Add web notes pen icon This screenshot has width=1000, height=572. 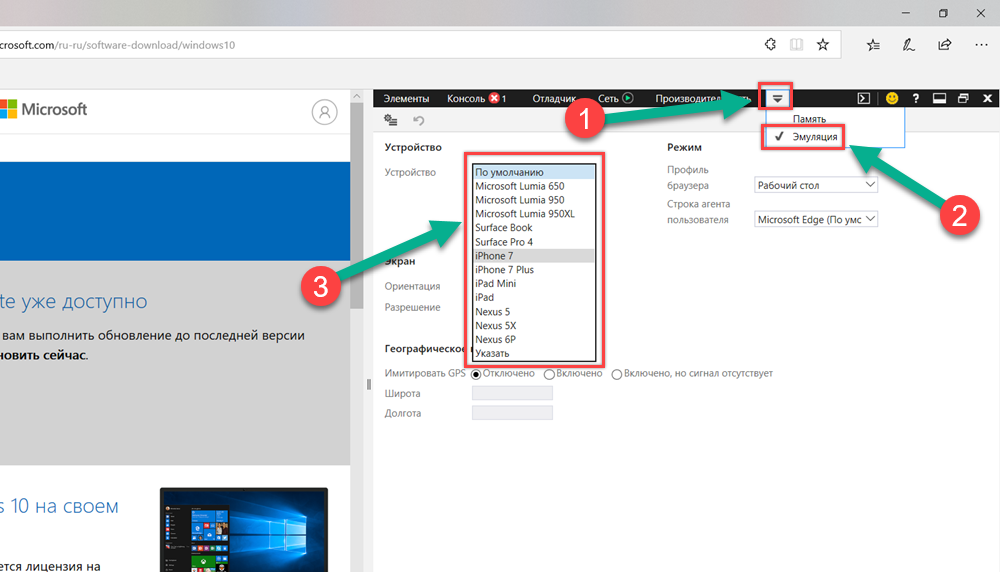point(909,45)
